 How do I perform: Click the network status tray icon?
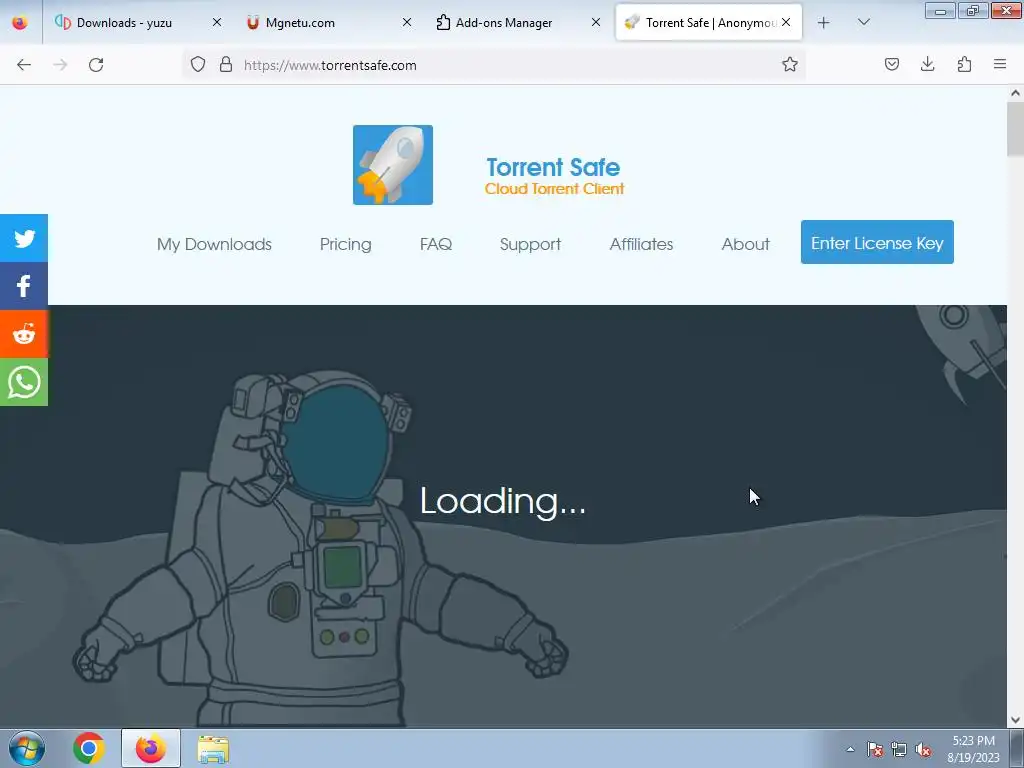tap(899, 749)
